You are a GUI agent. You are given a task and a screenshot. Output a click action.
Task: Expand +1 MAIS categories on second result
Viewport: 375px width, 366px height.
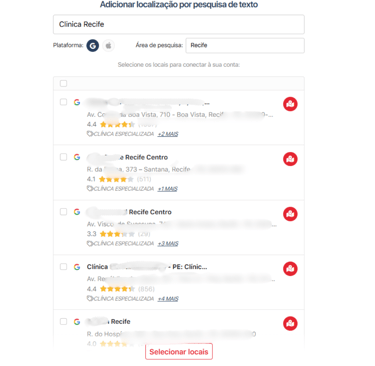point(168,189)
